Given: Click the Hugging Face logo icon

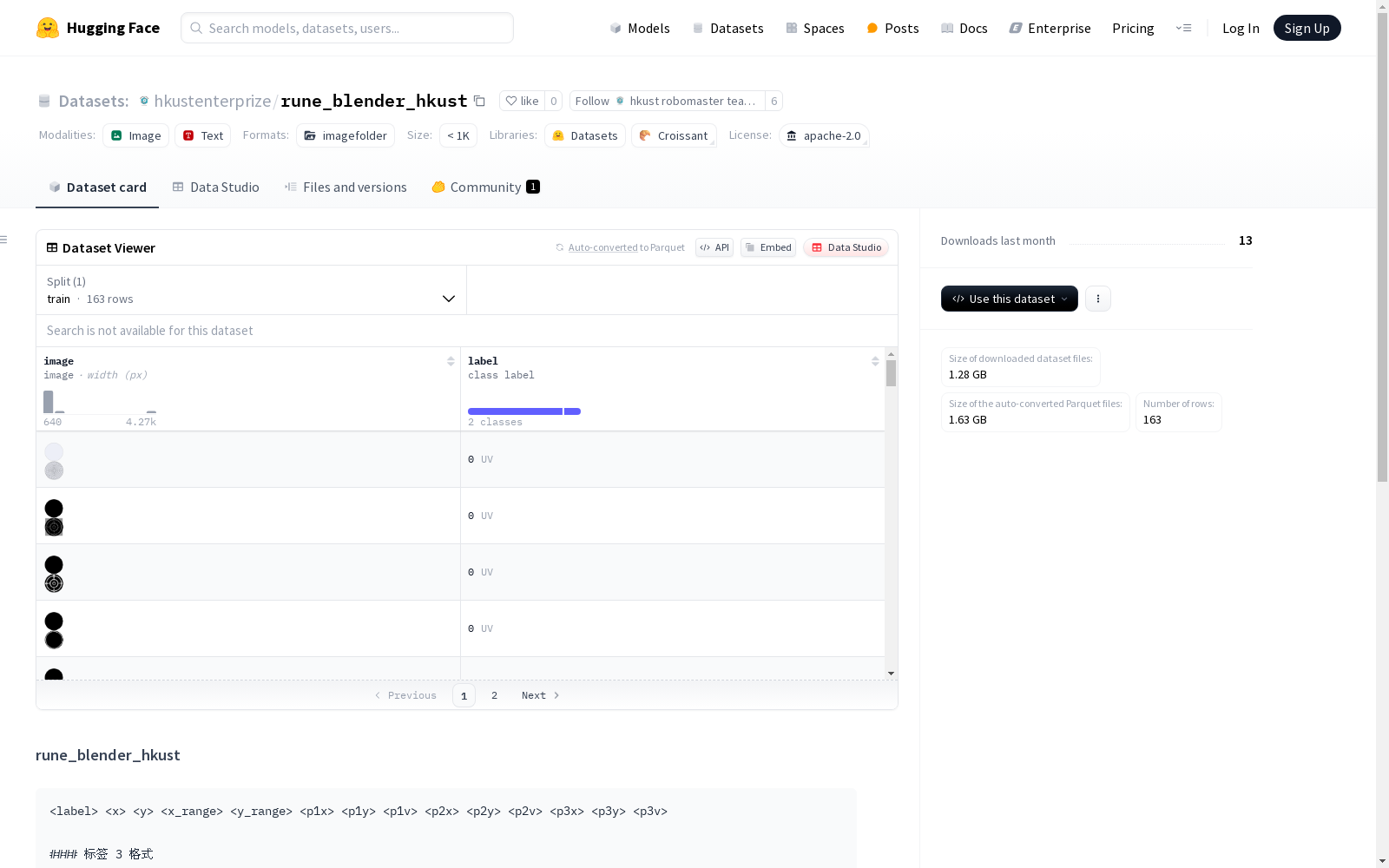Looking at the screenshot, I should pos(47,28).
